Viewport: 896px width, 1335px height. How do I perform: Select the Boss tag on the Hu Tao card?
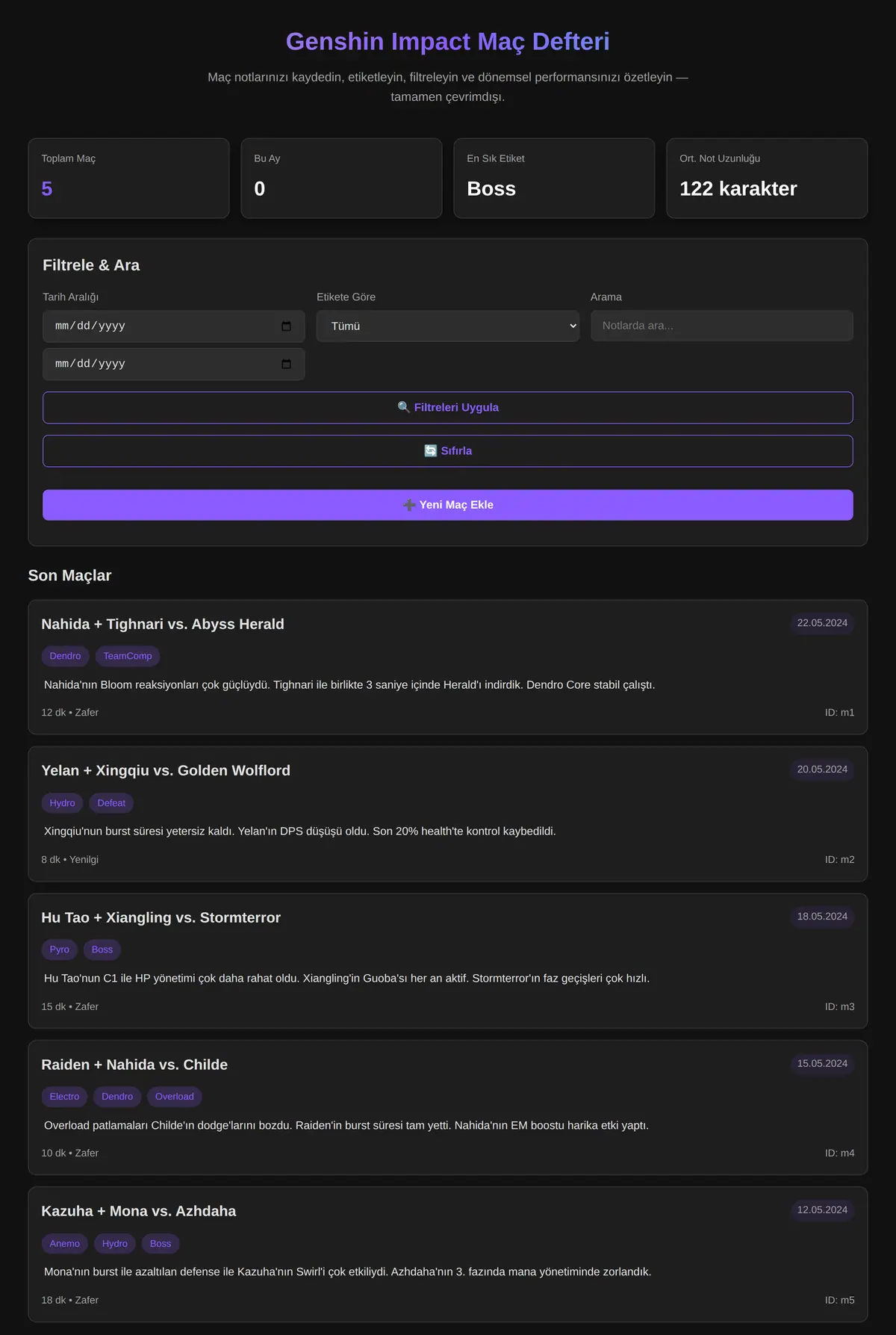point(102,950)
